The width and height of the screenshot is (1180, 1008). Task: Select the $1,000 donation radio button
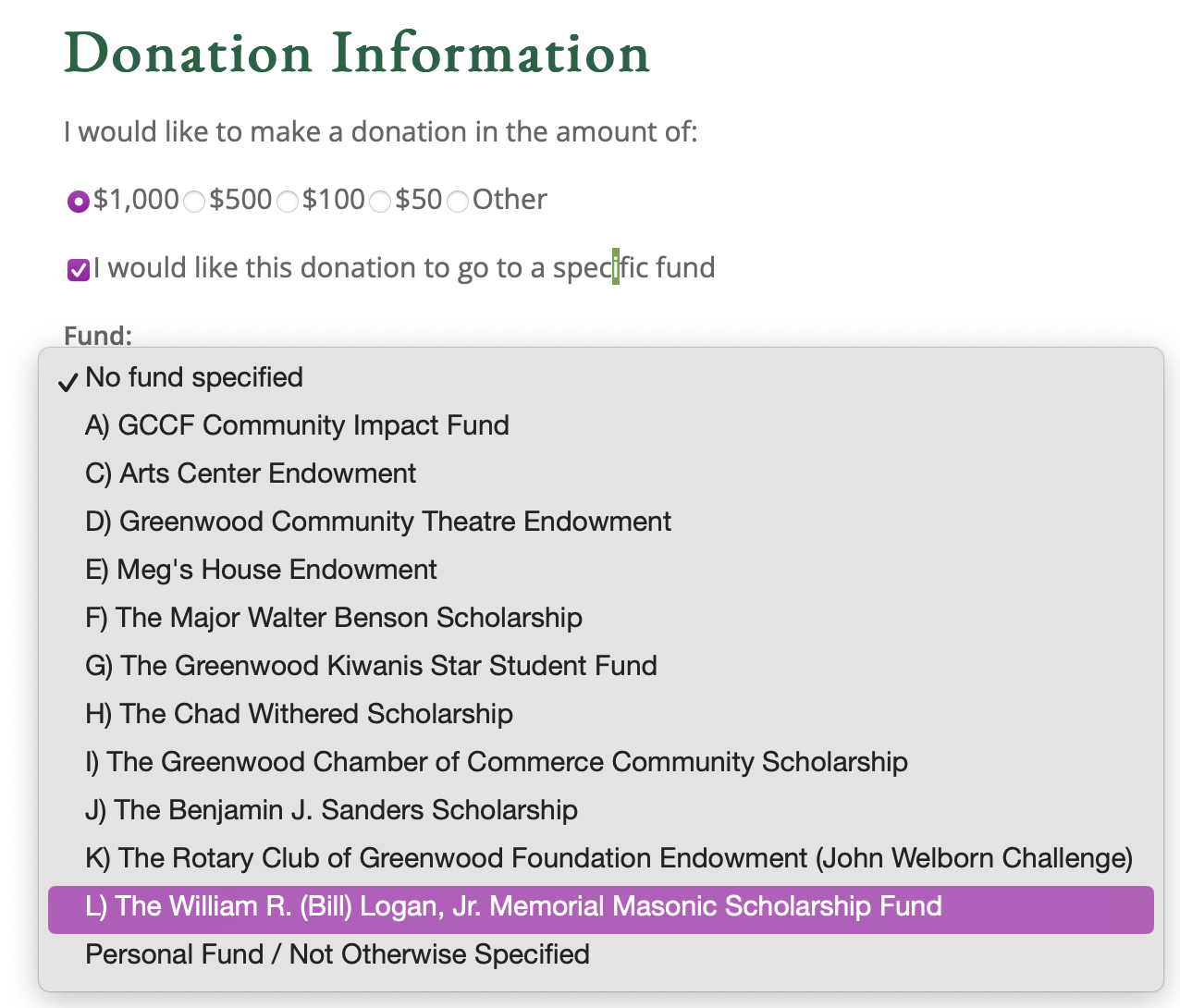pyautogui.click(x=79, y=201)
